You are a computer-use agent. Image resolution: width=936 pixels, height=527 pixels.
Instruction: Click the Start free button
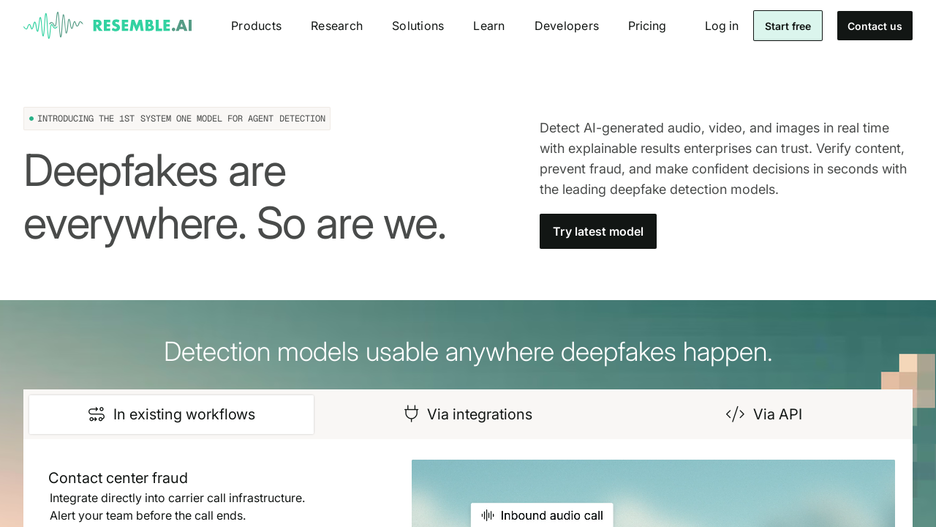[788, 26]
